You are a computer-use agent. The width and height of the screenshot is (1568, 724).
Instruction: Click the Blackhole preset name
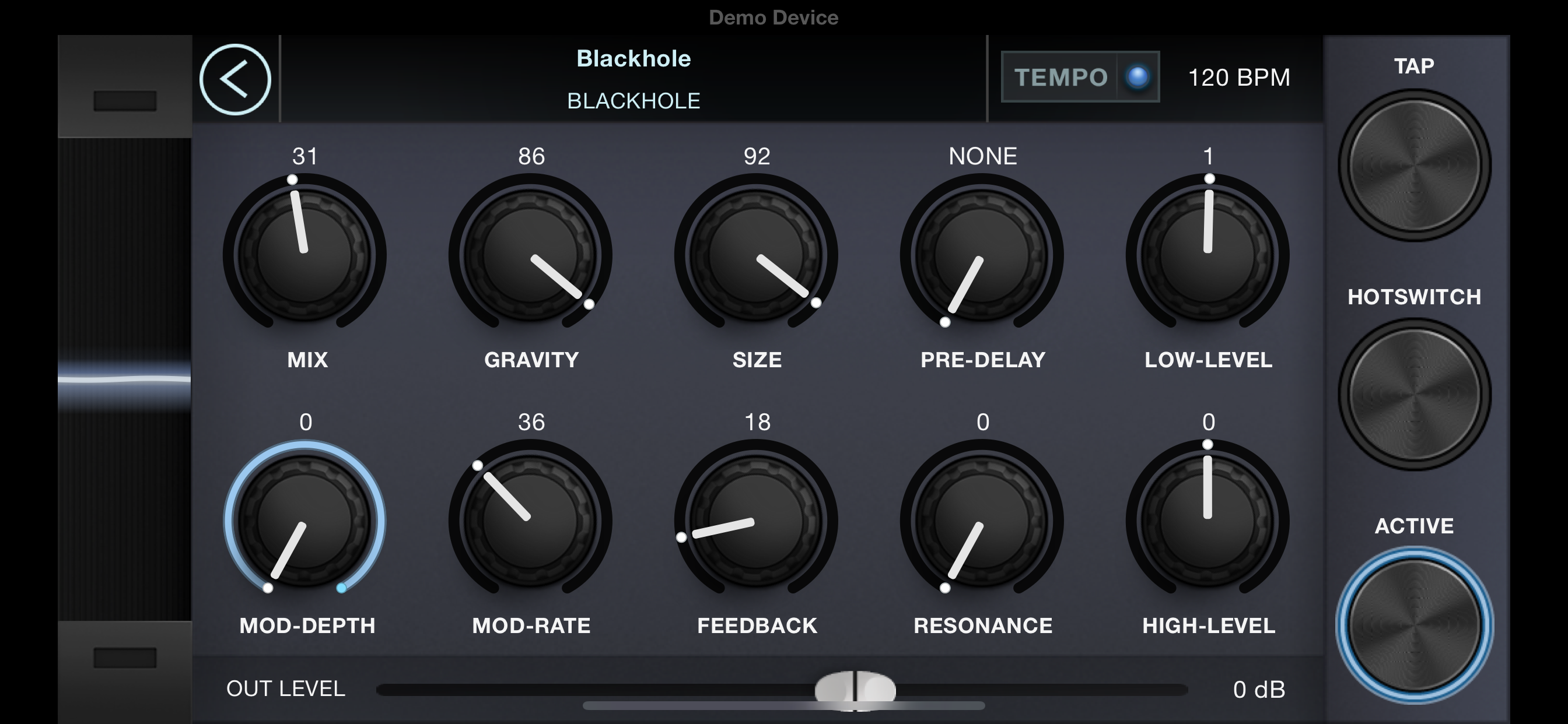[633, 58]
